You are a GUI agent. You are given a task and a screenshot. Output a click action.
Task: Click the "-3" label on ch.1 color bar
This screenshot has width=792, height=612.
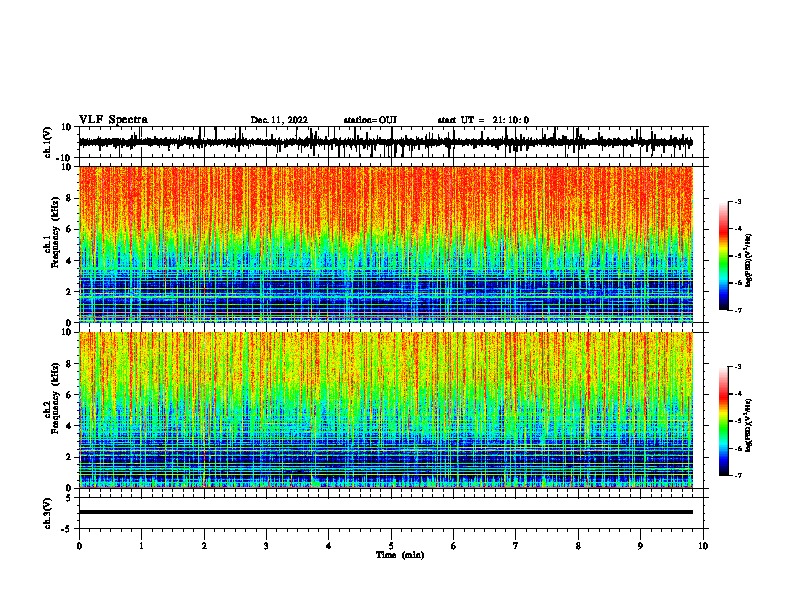coord(738,202)
